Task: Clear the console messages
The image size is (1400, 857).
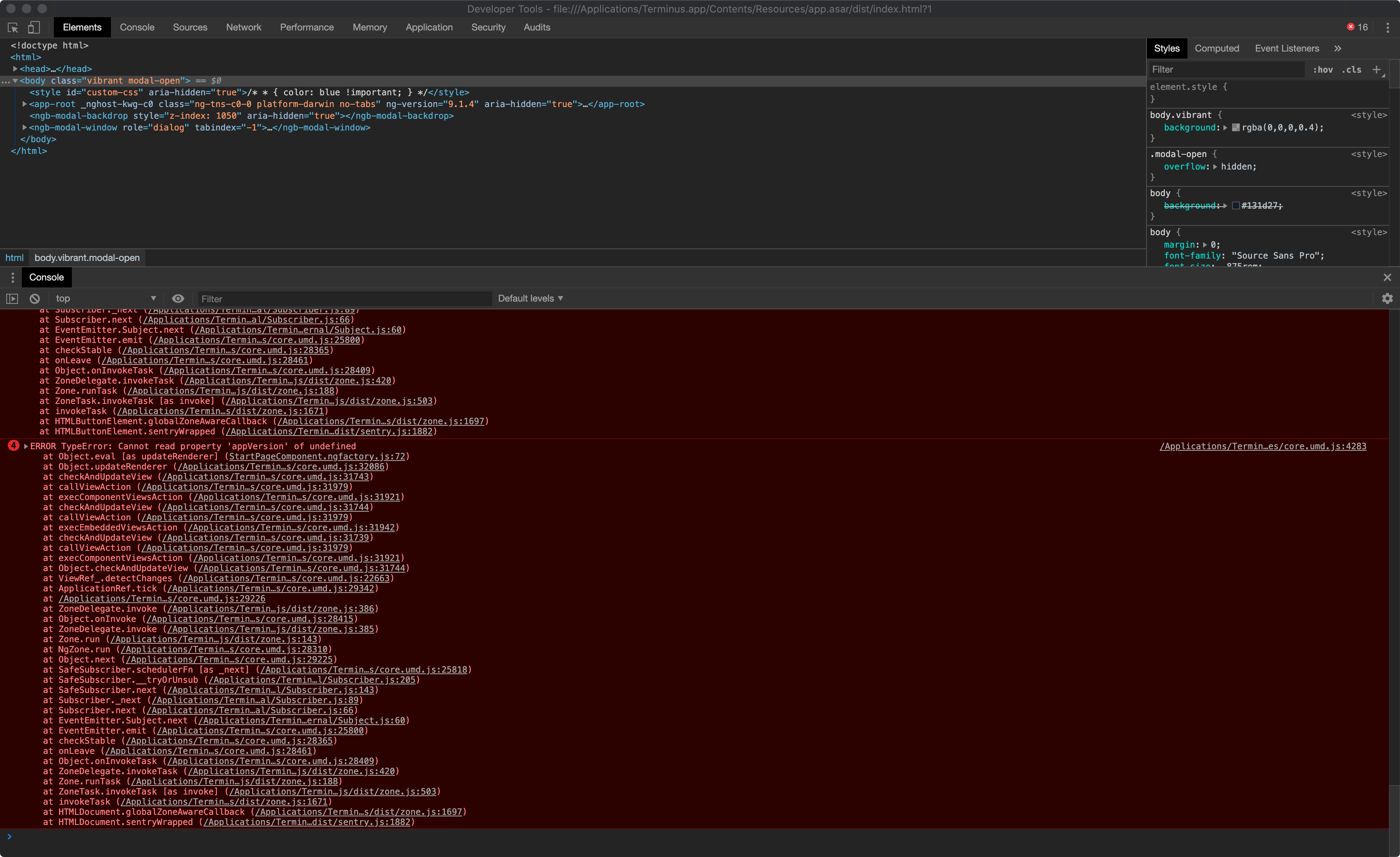Action: coord(35,298)
